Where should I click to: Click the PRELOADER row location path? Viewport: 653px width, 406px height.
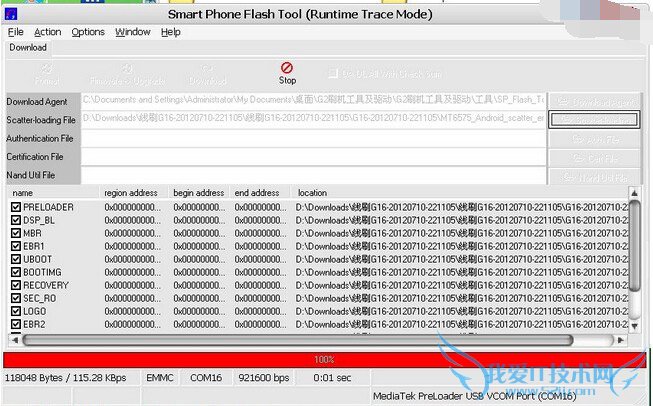click(462, 207)
